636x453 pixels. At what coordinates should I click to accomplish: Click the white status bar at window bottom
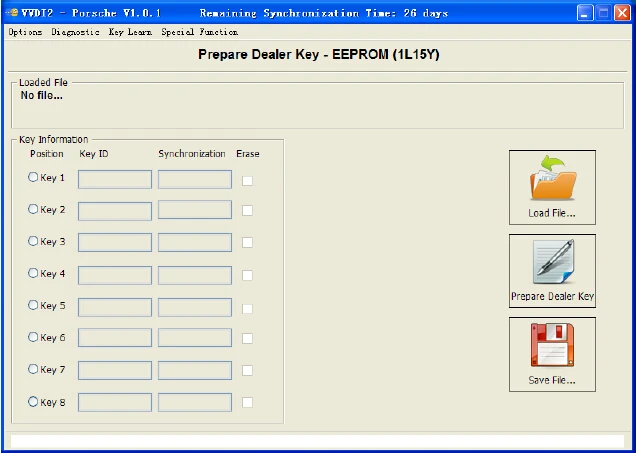point(317,441)
